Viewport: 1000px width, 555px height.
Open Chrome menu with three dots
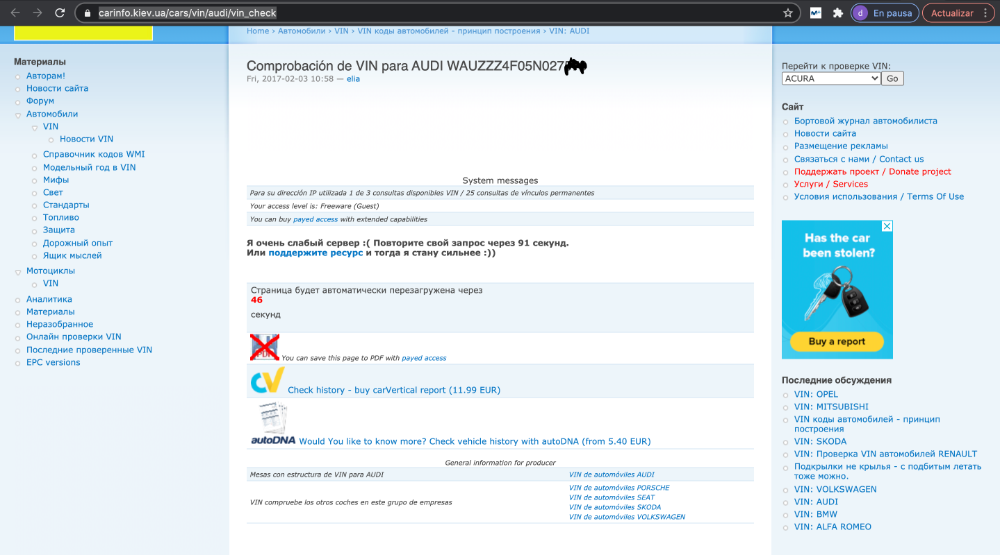986,13
